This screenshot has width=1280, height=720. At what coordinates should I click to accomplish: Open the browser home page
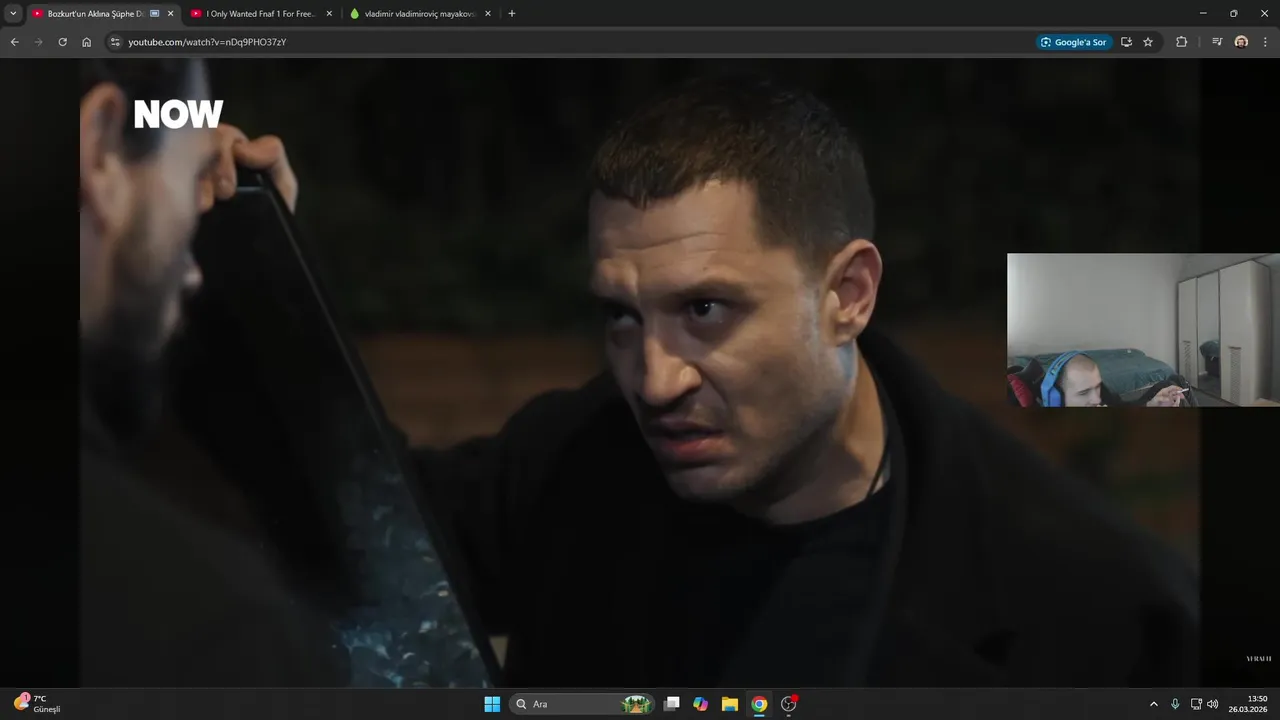coord(87,42)
